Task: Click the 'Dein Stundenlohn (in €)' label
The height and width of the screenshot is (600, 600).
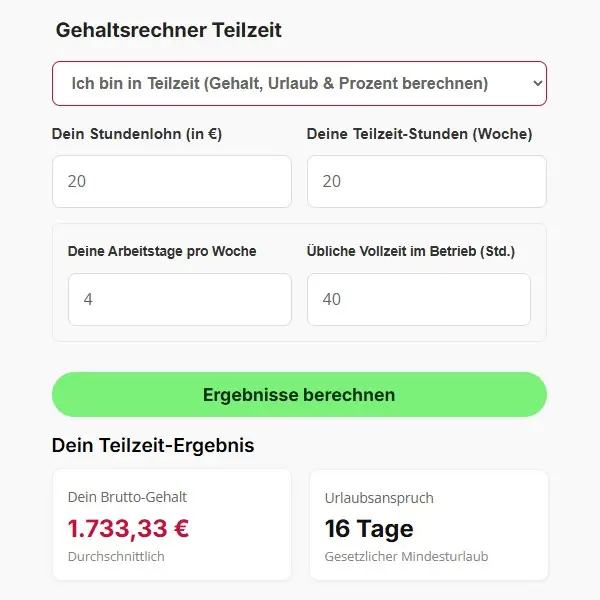Action: tap(137, 134)
